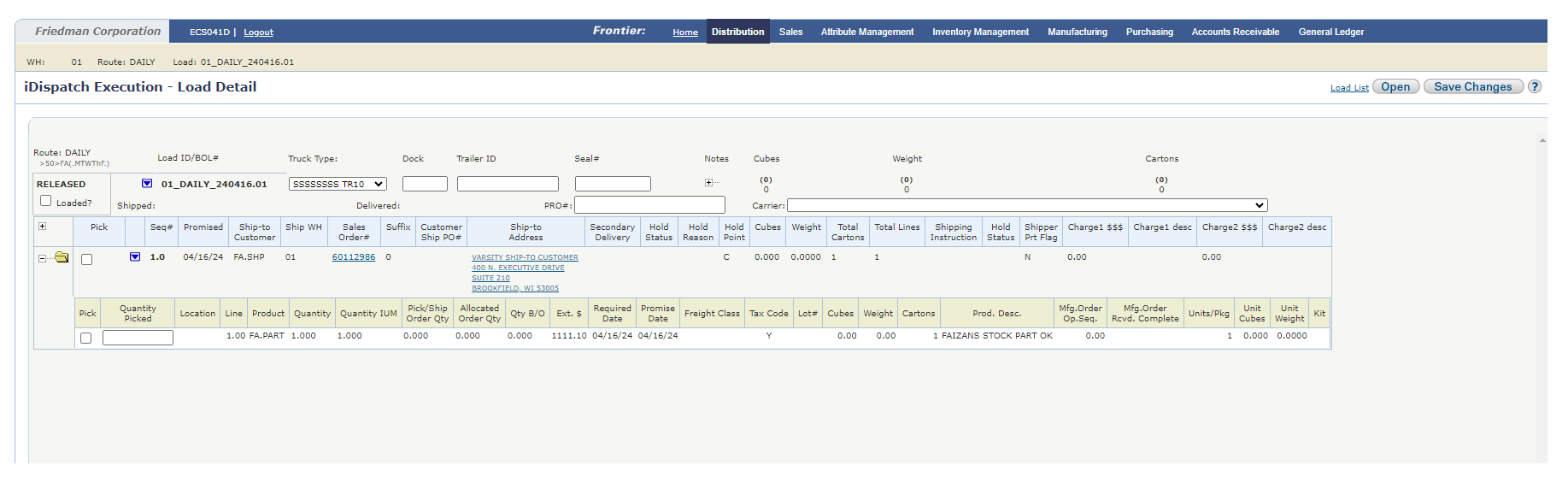
Task: Open the help question mark icon
Action: pyautogui.click(x=1535, y=86)
